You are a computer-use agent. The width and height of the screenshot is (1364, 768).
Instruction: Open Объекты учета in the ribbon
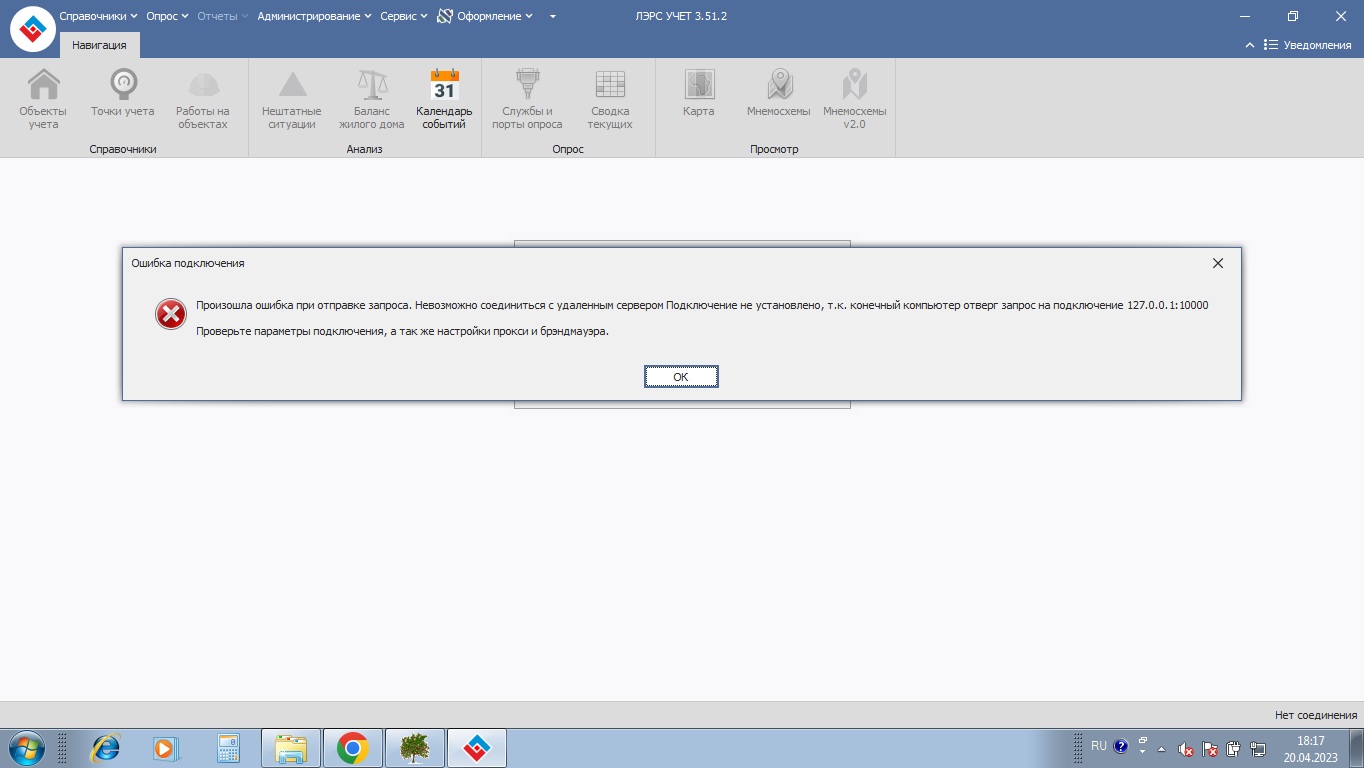click(x=43, y=99)
